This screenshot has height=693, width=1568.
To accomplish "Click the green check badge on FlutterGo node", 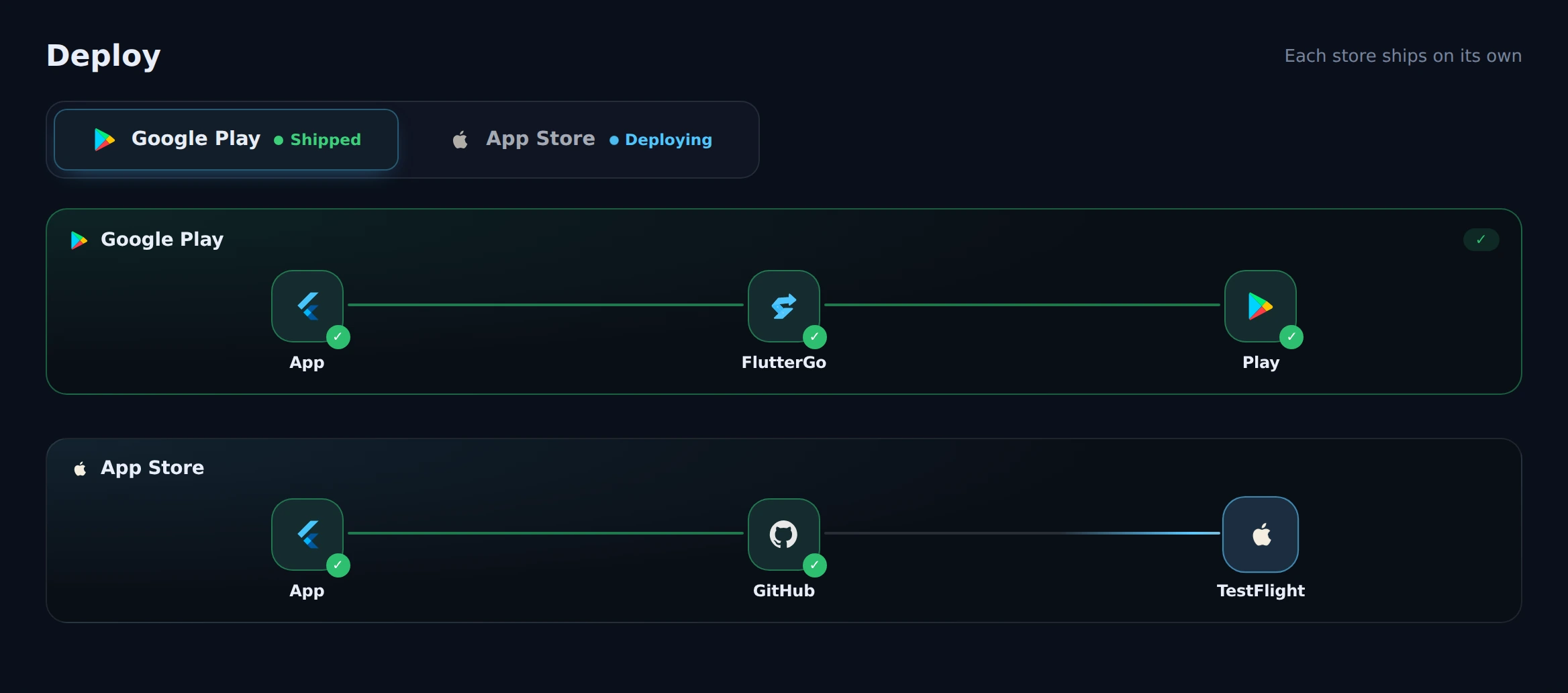I will pyautogui.click(x=815, y=337).
